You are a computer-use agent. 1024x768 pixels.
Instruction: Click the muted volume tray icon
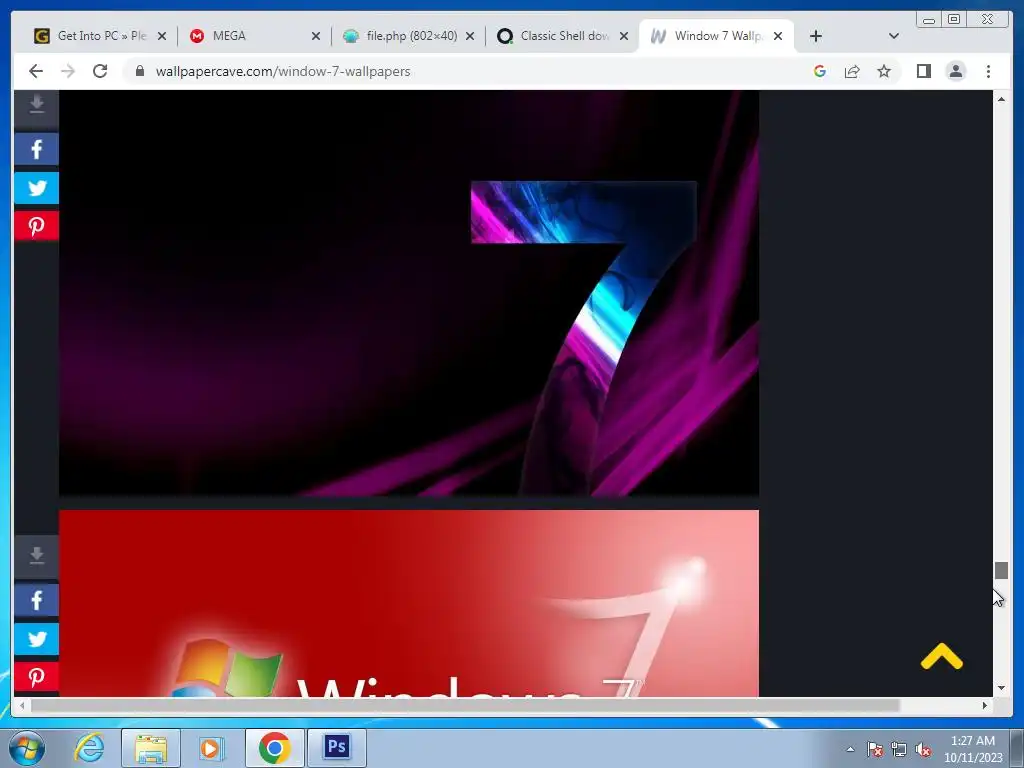tap(923, 749)
